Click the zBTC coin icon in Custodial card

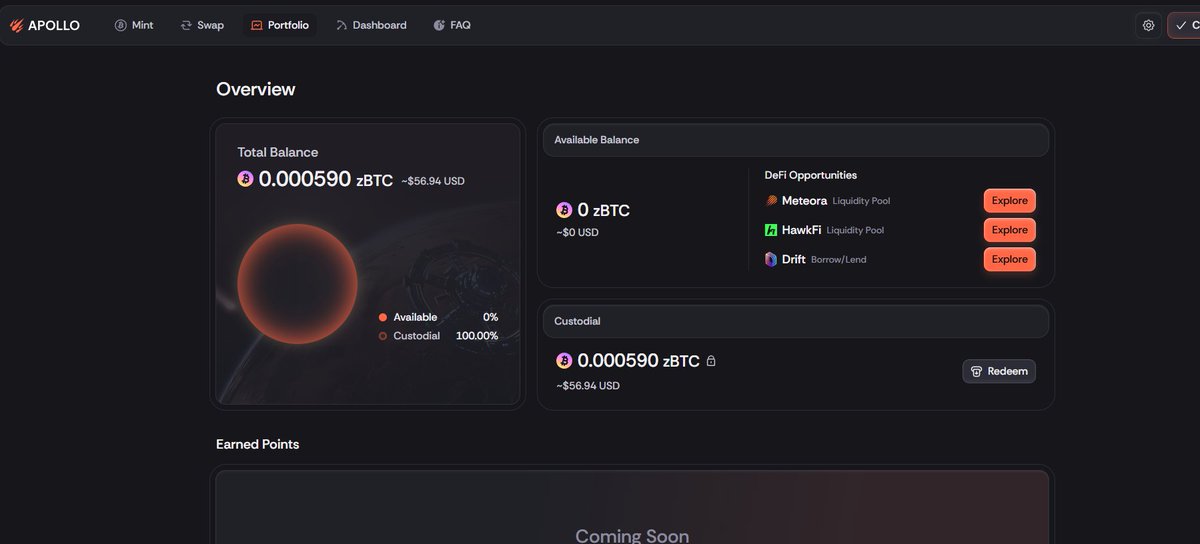[564, 360]
